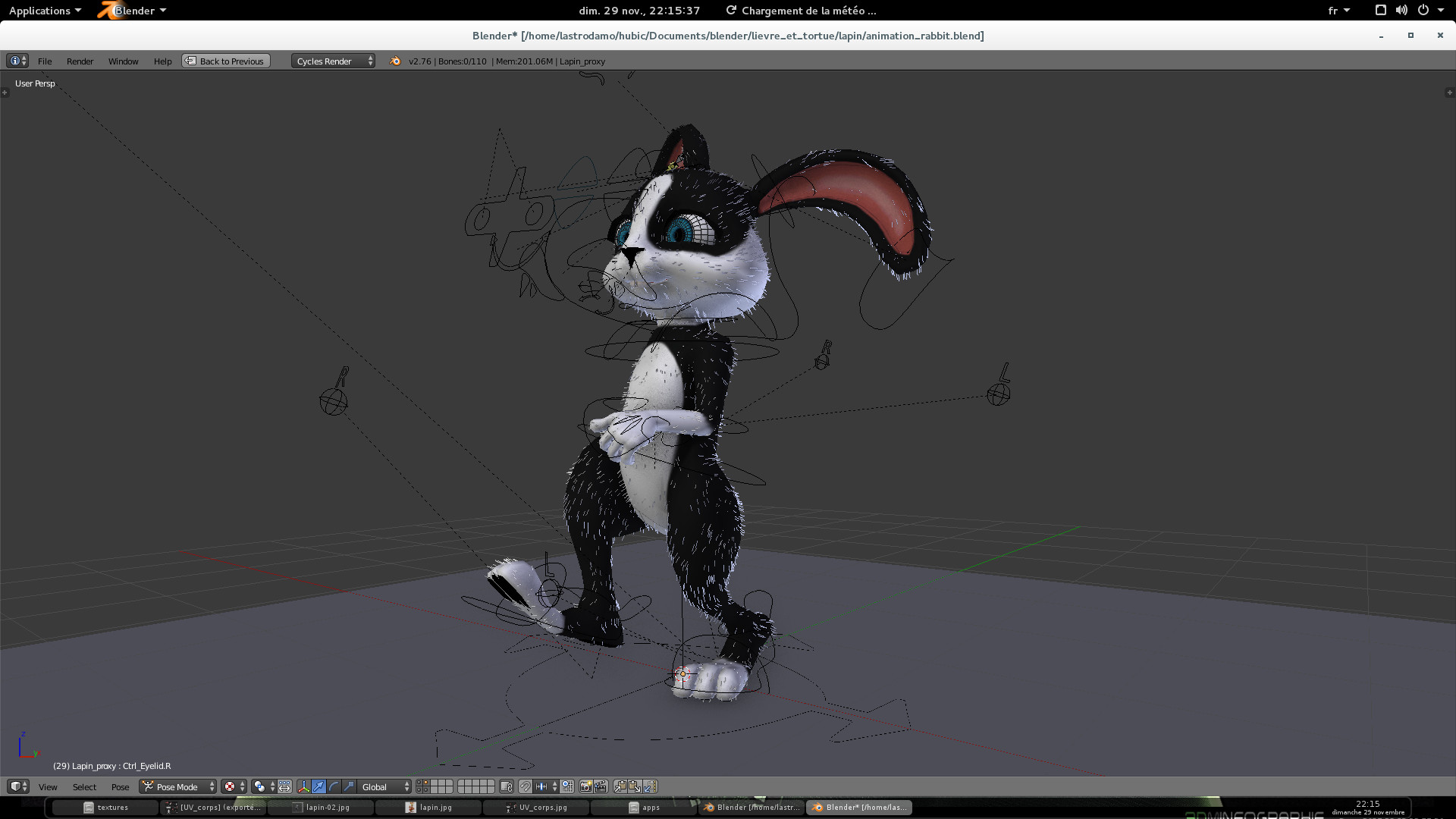Open the pivot point selector

click(263, 786)
